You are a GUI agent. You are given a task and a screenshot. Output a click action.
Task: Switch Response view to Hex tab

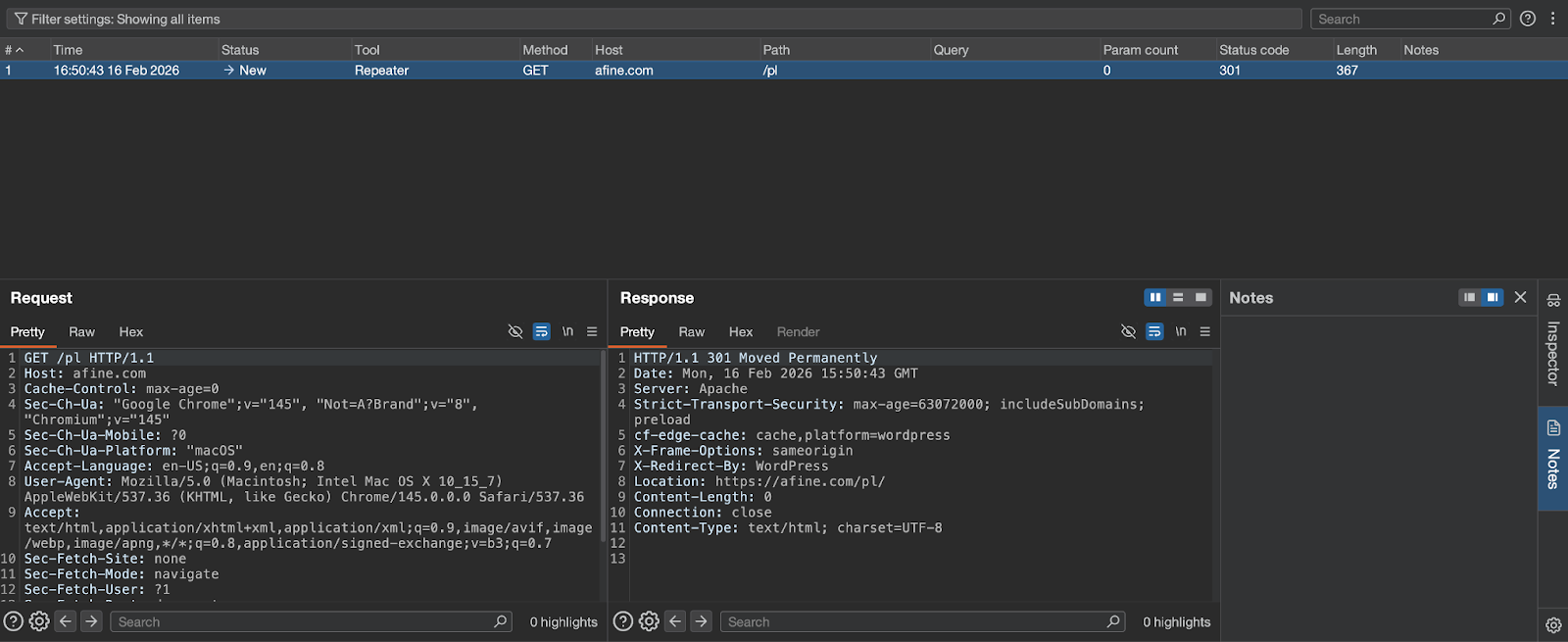coord(741,332)
